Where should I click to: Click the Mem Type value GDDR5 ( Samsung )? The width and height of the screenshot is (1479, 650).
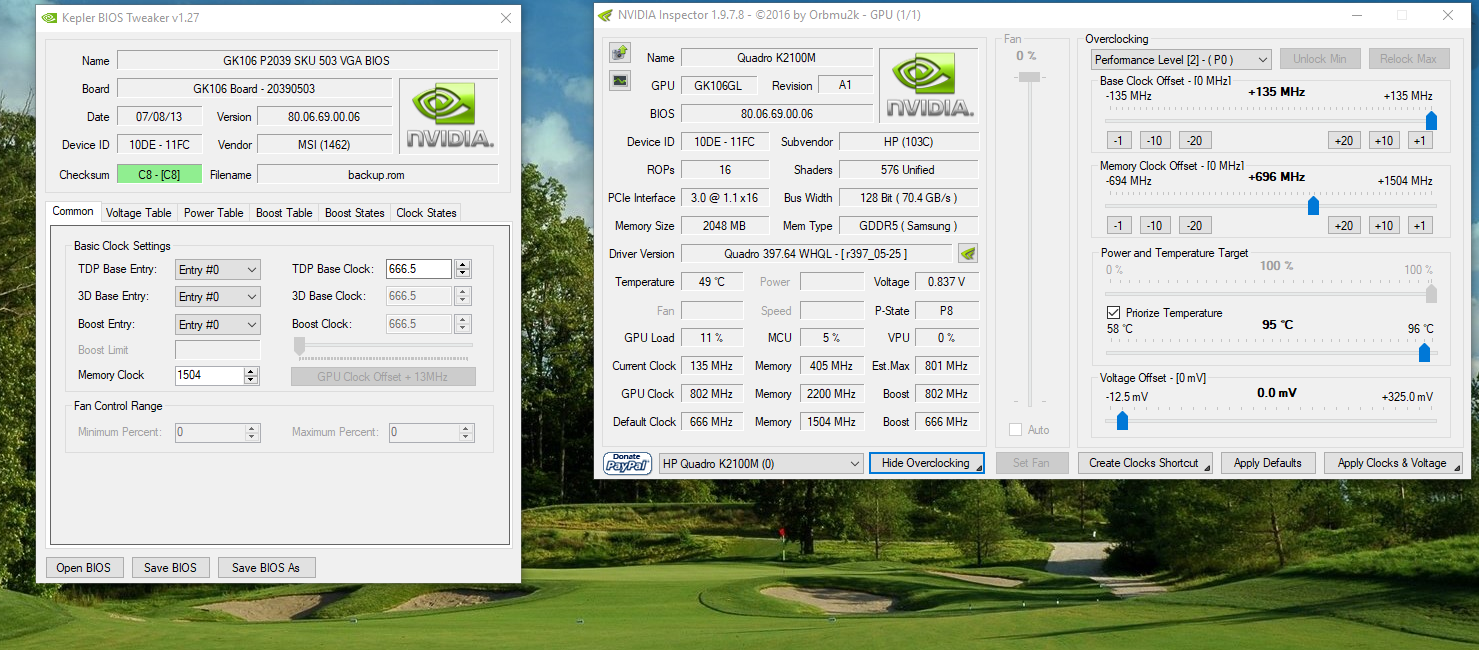tap(908, 226)
